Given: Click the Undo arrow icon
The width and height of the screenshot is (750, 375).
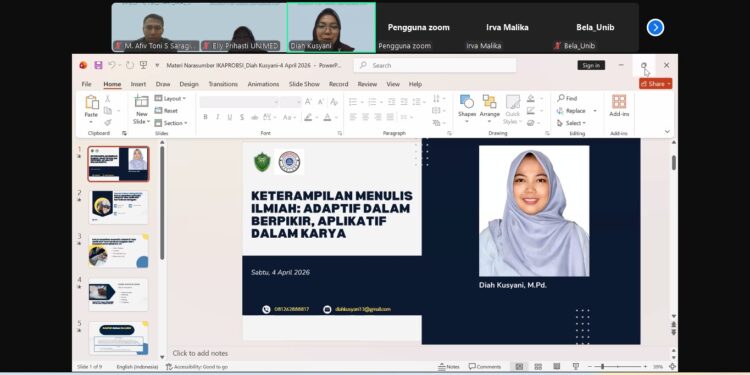Looking at the screenshot, I should point(112,65).
